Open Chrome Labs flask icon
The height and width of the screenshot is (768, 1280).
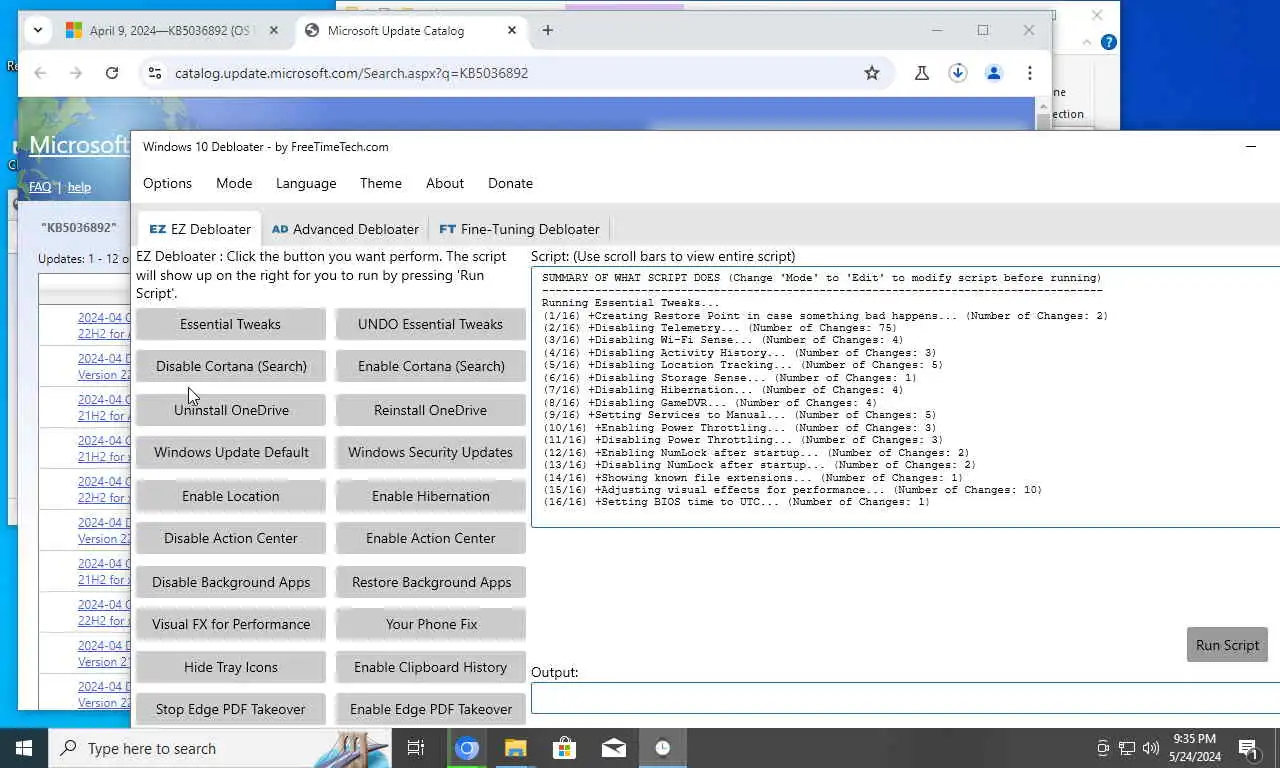[922, 73]
